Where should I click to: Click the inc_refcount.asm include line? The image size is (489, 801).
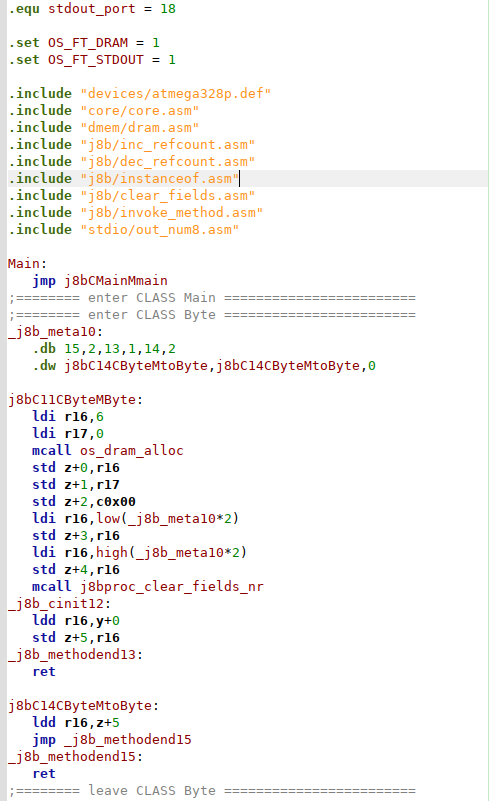coord(132,145)
